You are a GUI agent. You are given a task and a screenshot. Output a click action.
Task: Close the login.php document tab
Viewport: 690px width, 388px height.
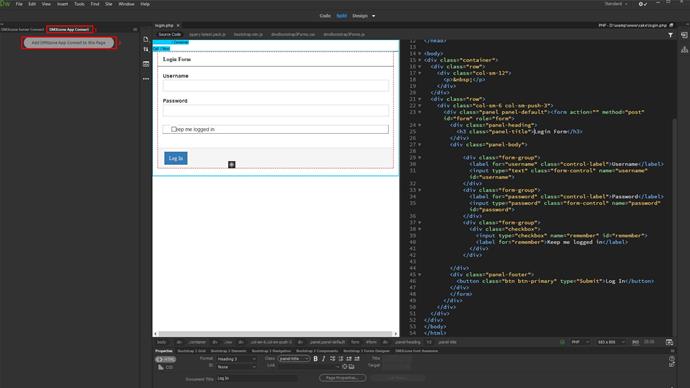[178, 26]
